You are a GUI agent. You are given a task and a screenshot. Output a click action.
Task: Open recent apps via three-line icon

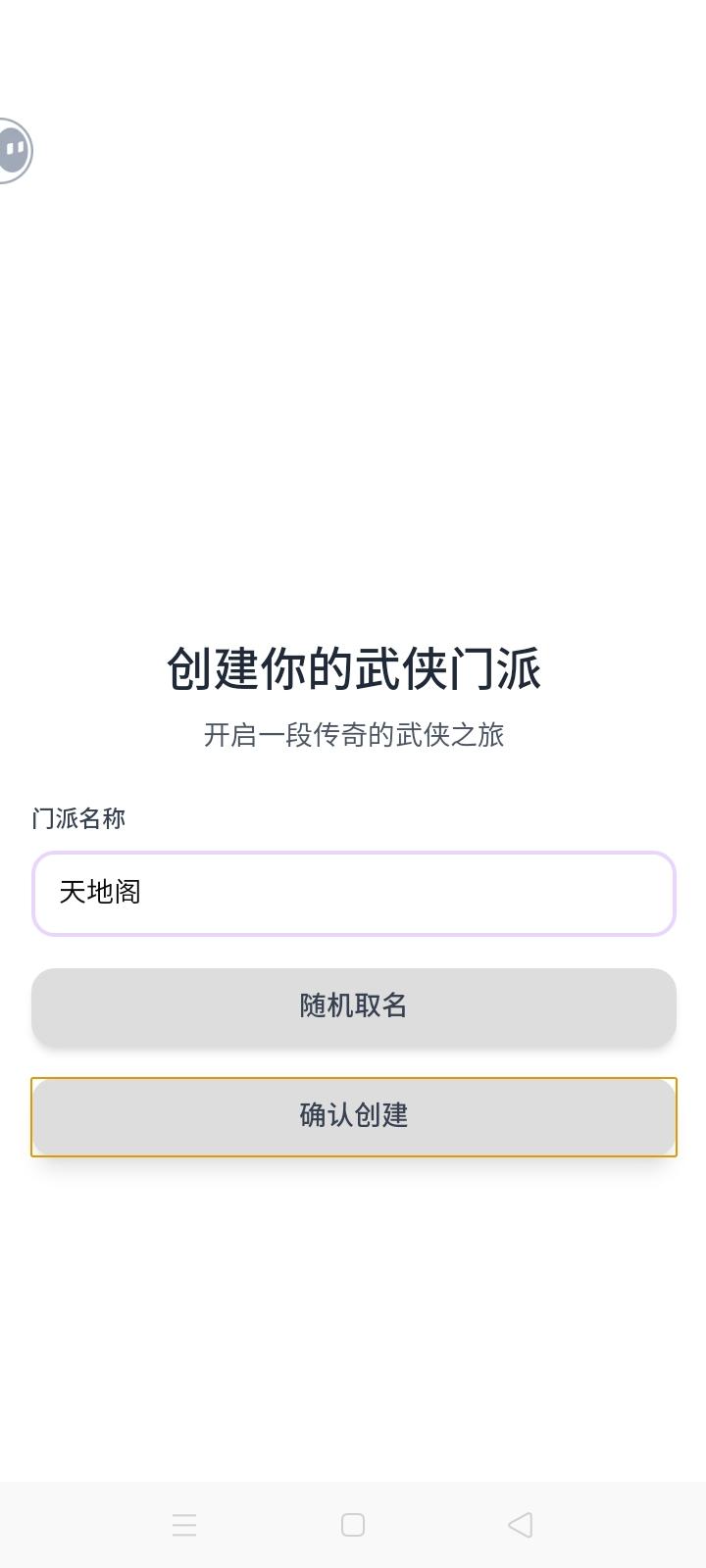click(x=184, y=1525)
